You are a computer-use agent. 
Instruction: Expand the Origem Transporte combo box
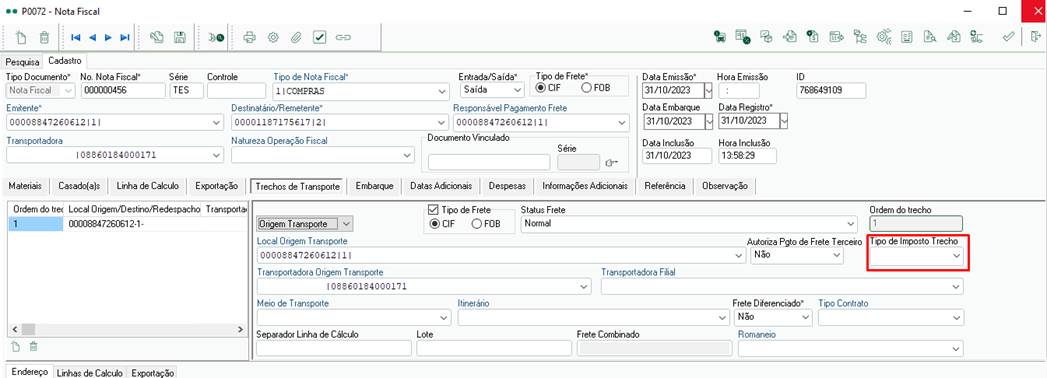[347, 224]
